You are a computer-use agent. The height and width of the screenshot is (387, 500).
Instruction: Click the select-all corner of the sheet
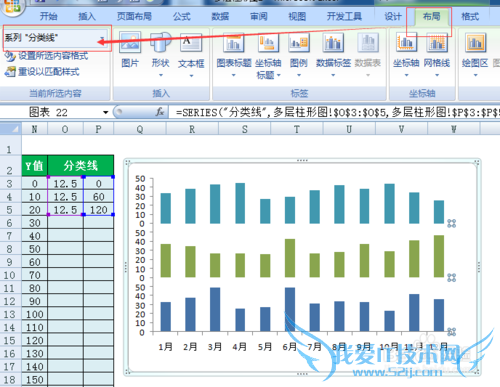(11, 129)
